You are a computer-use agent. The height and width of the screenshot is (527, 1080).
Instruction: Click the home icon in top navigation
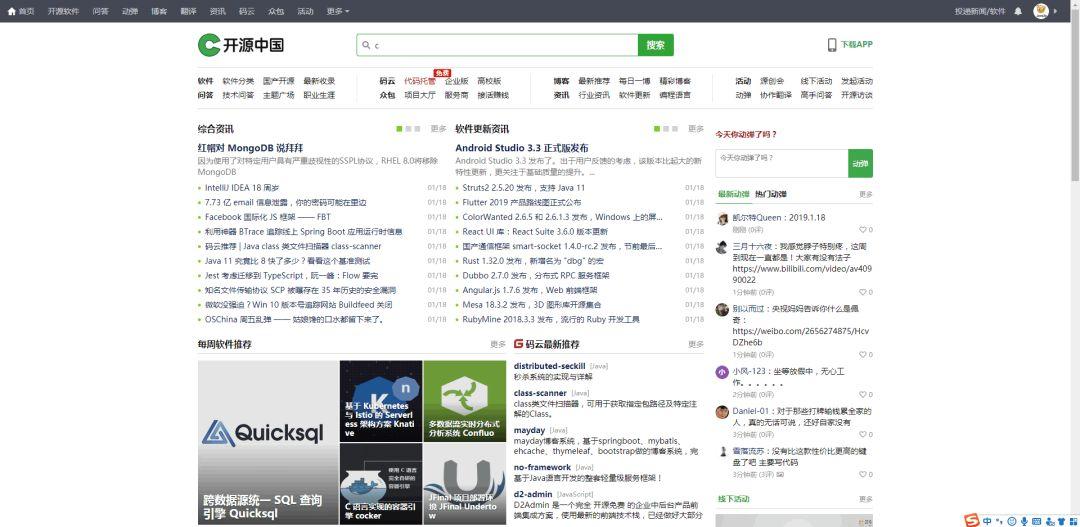(11, 11)
